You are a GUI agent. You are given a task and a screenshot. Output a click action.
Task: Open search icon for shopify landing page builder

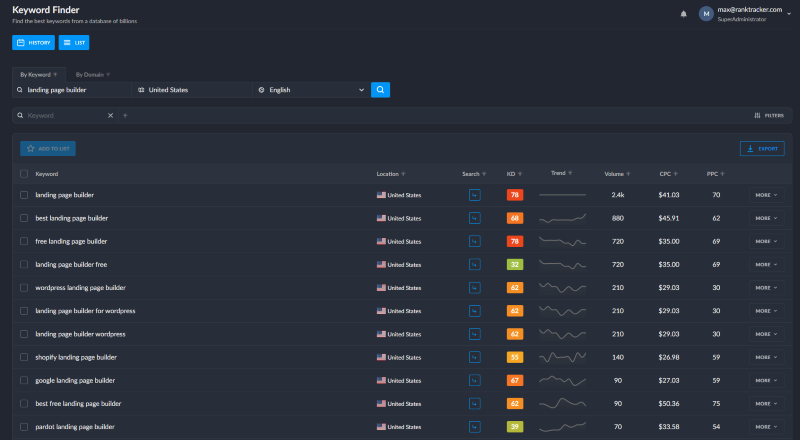[x=474, y=357]
